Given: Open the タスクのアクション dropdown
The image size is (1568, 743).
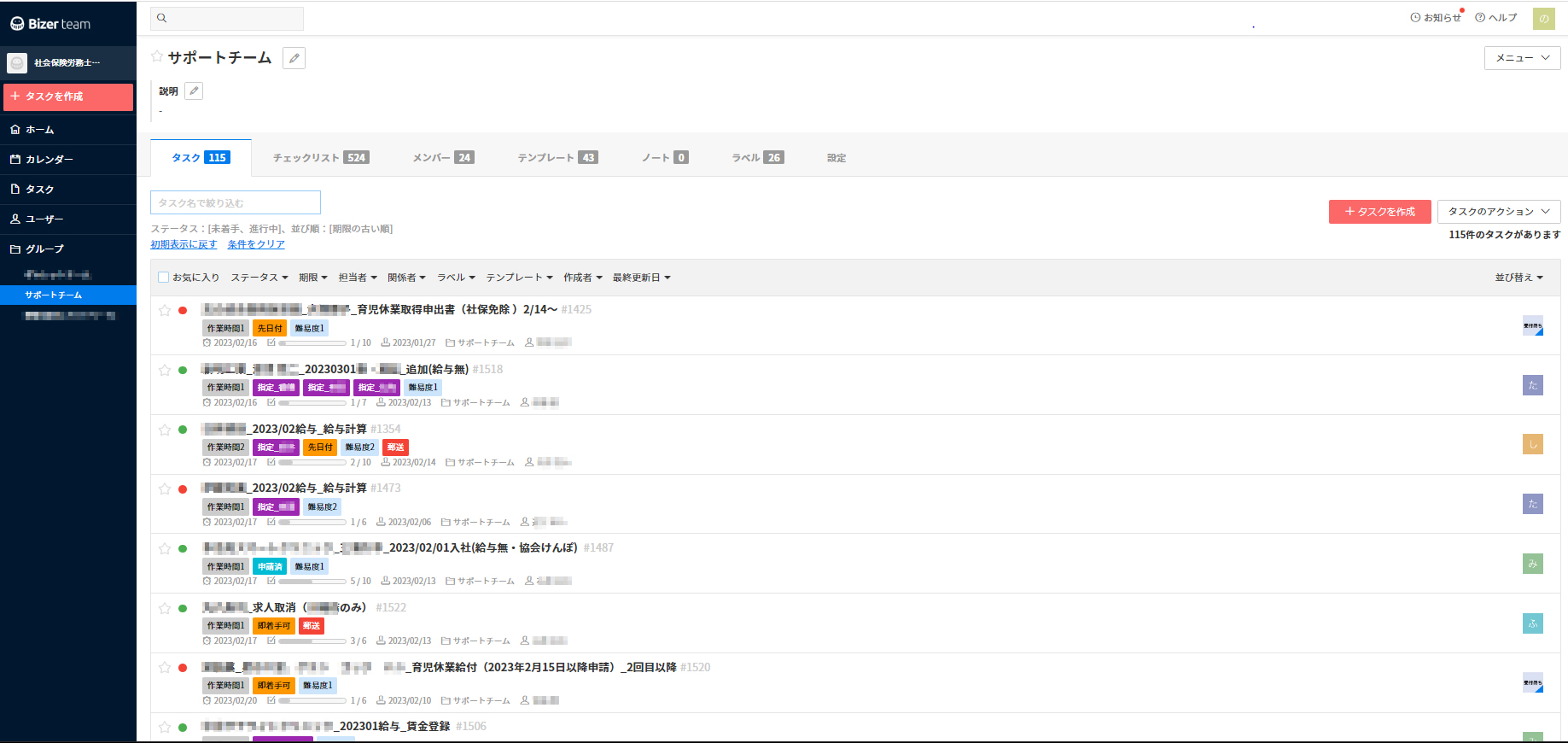Looking at the screenshot, I should (x=1498, y=212).
